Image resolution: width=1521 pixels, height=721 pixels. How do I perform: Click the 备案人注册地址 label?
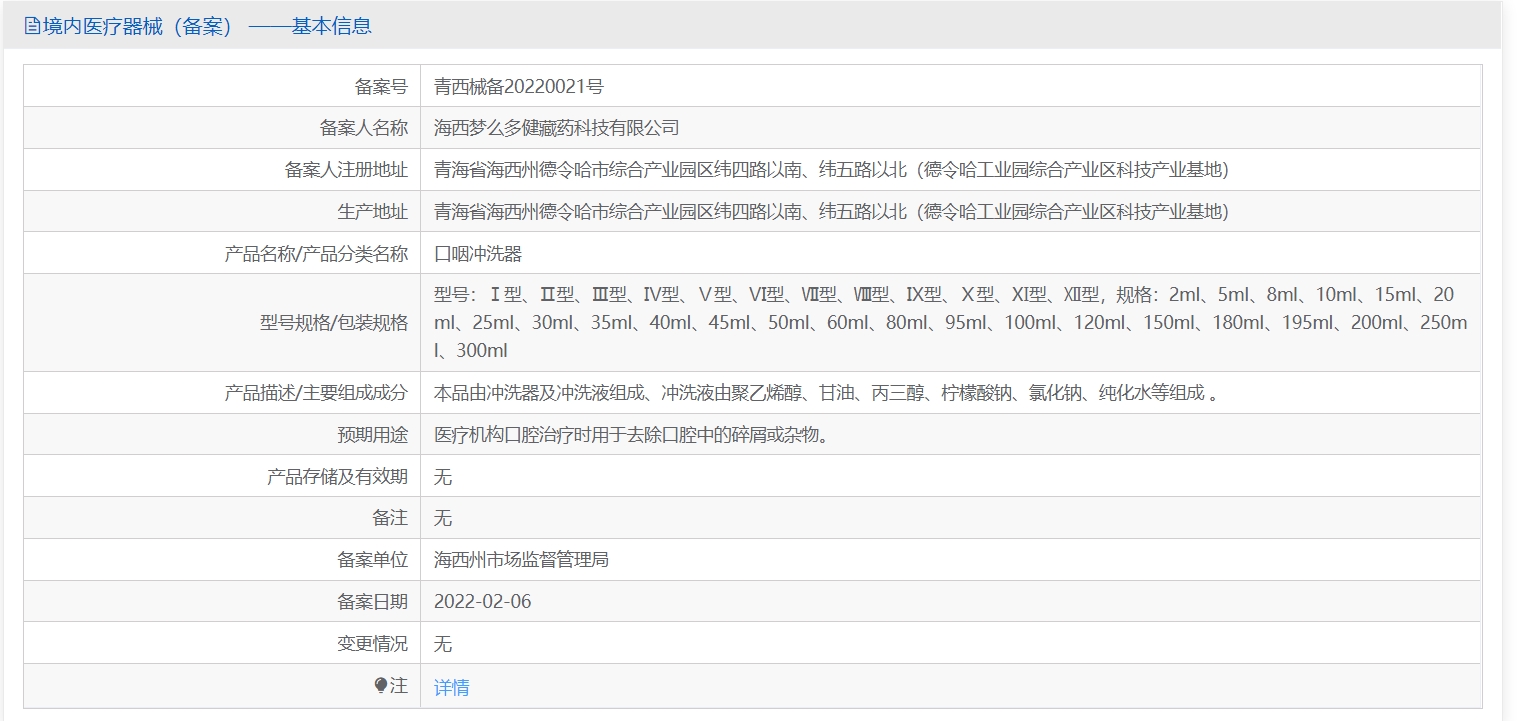pyautogui.click(x=346, y=170)
